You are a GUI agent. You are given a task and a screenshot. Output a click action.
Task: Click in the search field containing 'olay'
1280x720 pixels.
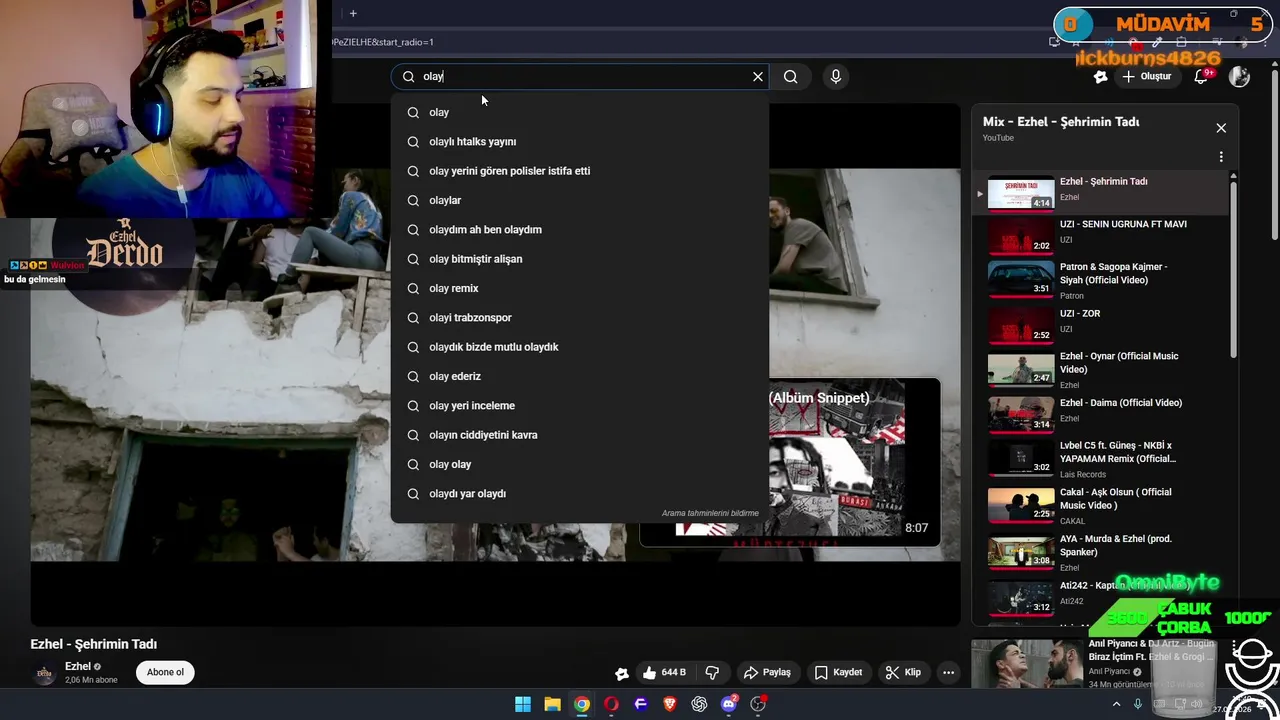click(x=580, y=76)
